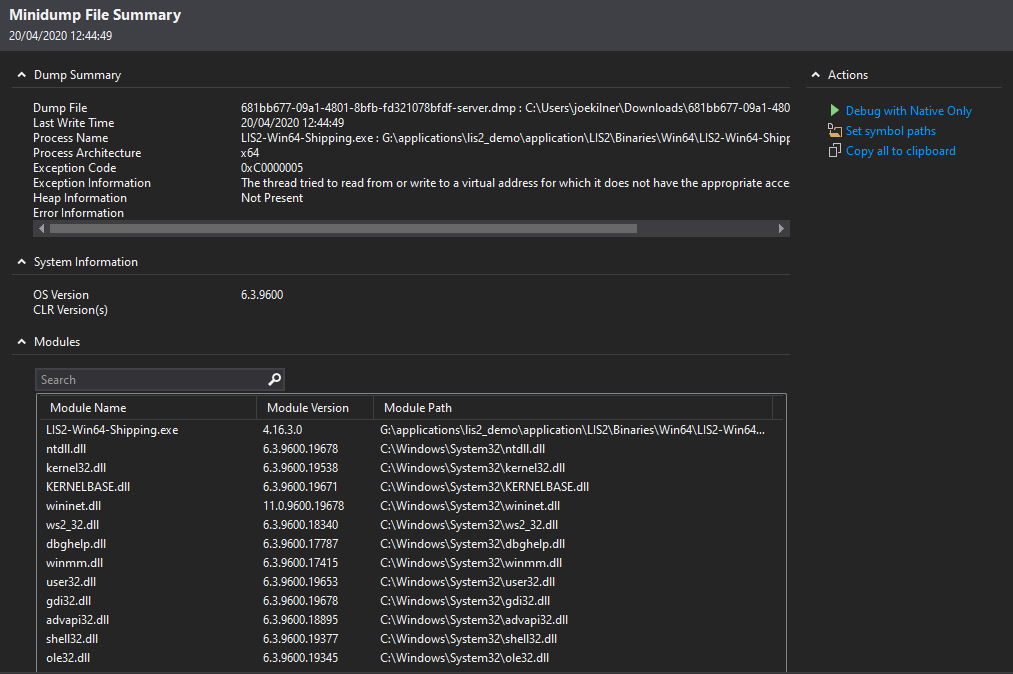
Task: Sort by Module Version column header
Action: click(x=315, y=408)
